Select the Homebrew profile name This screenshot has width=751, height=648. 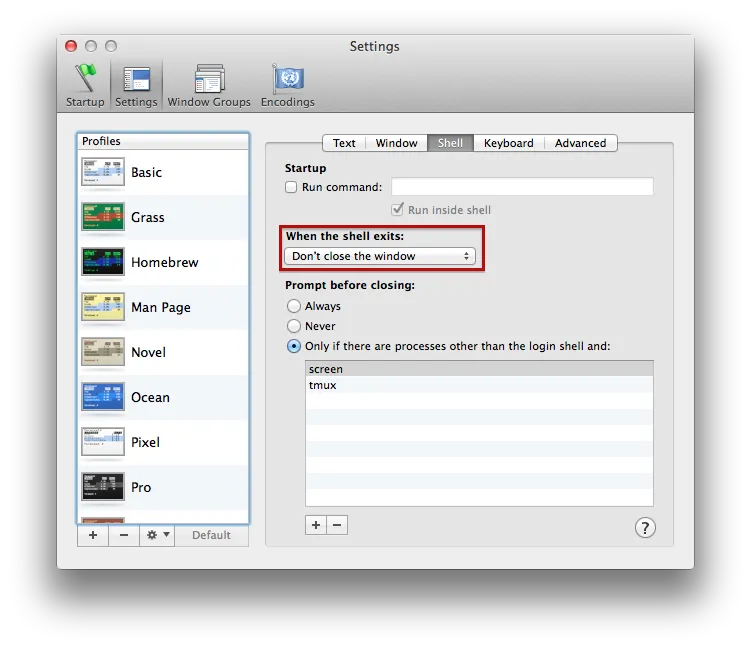(165, 262)
